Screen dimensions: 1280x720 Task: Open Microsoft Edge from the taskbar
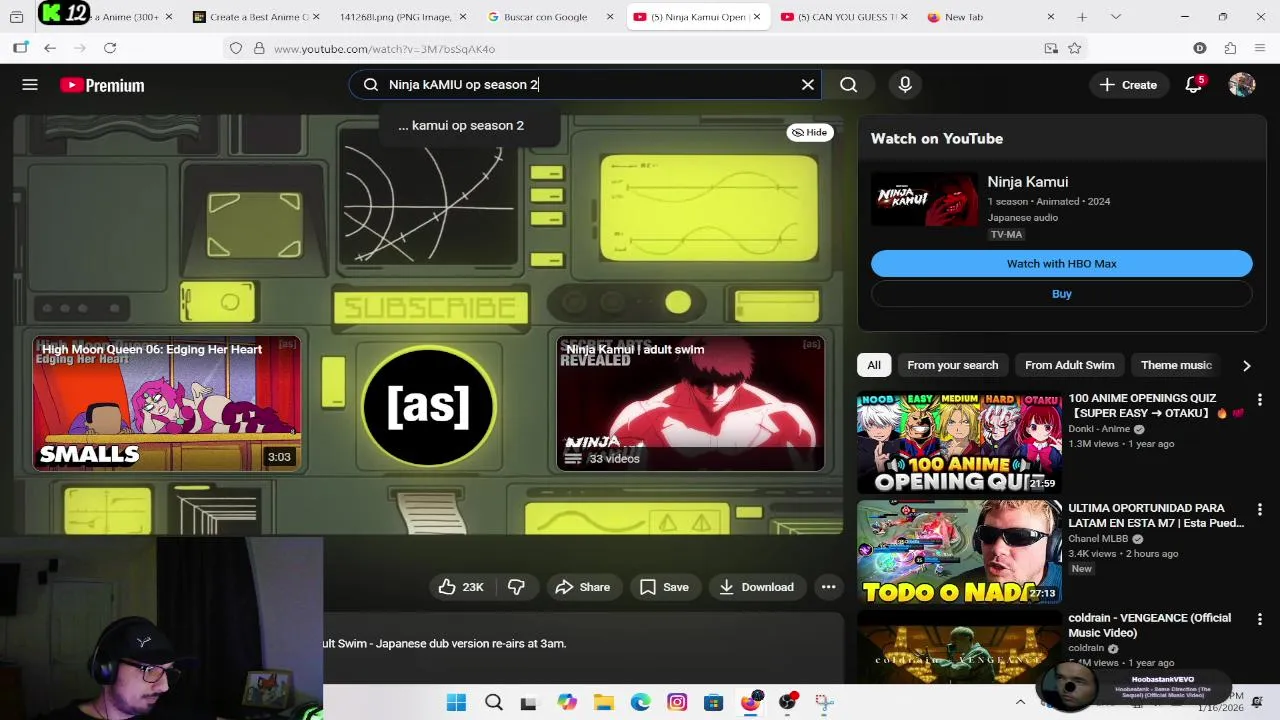640,702
